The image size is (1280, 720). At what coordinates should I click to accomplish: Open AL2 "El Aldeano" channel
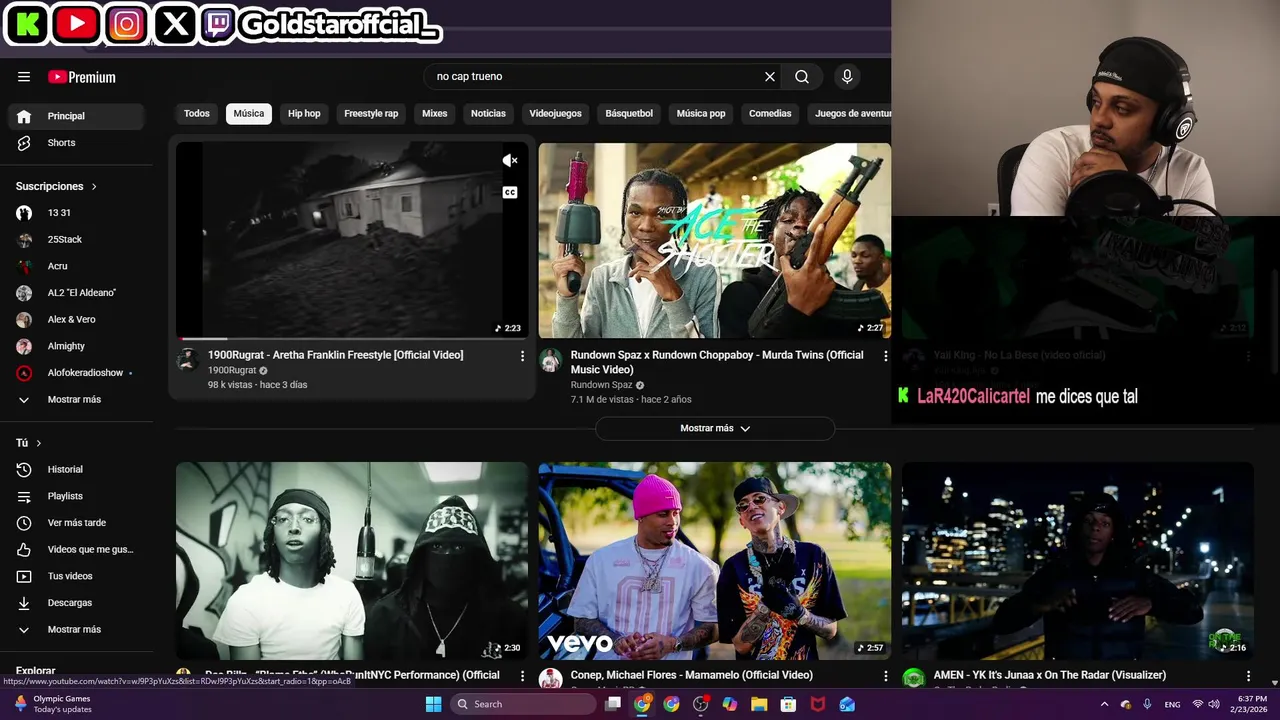coord(76,293)
